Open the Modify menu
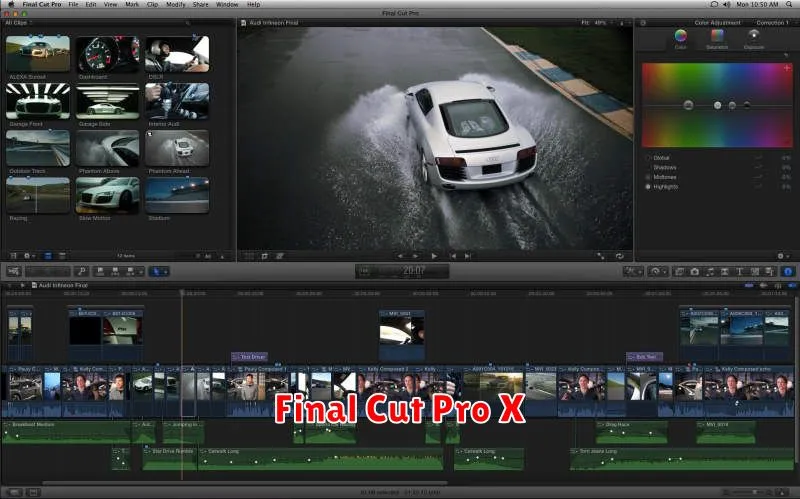The width and height of the screenshot is (800, 499). pyautogui.click(x=176, y=4)
